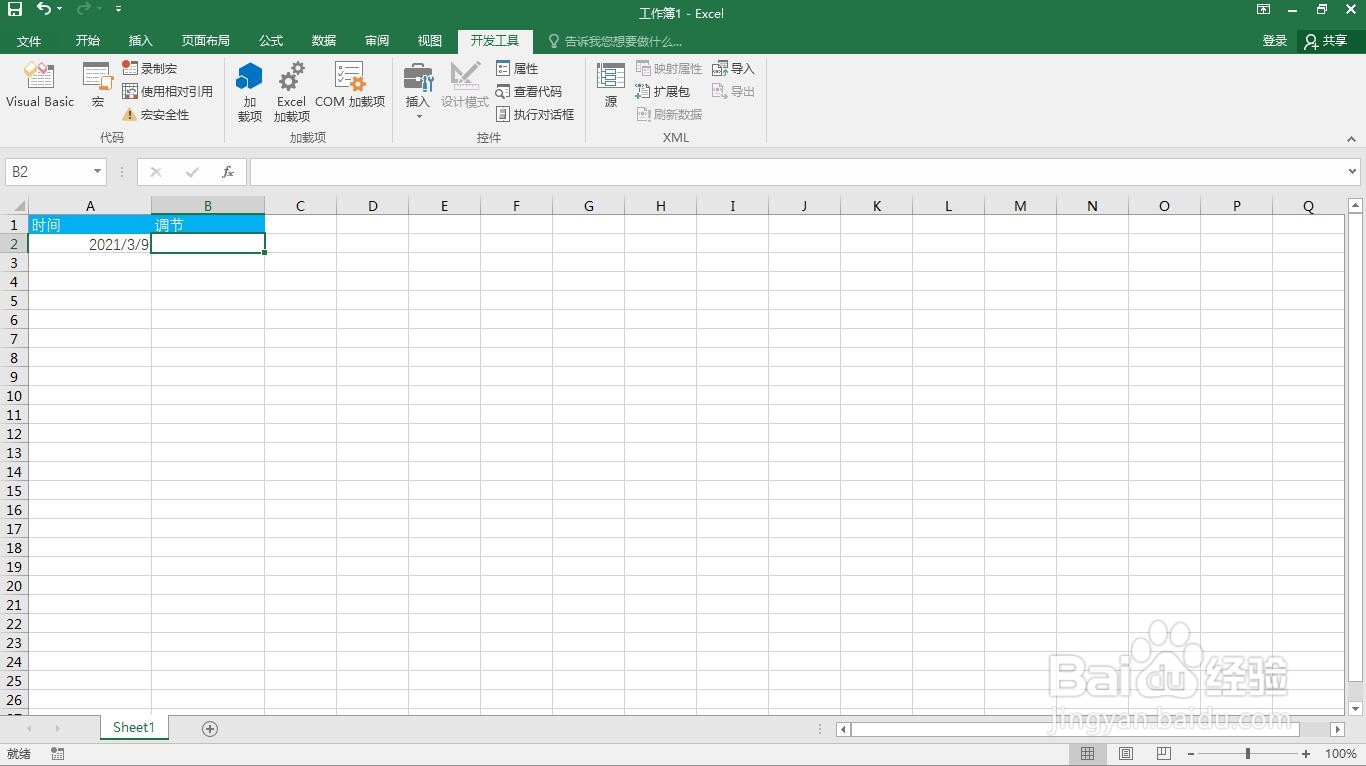Switch to the Formulas (公式) tab
The width and height of the screenshot is (1366, 766).
pyautogui.click(x=271, y=41)
